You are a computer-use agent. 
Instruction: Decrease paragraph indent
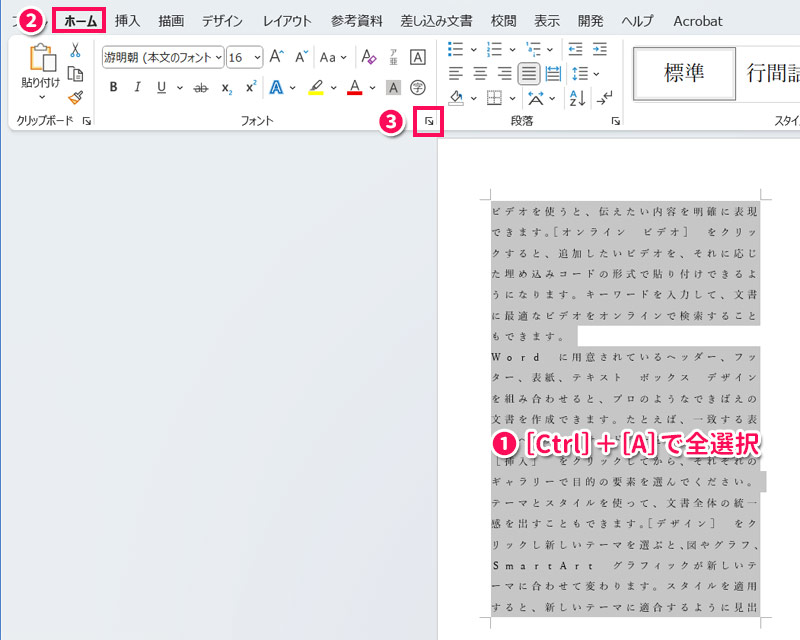click(576, 49)
